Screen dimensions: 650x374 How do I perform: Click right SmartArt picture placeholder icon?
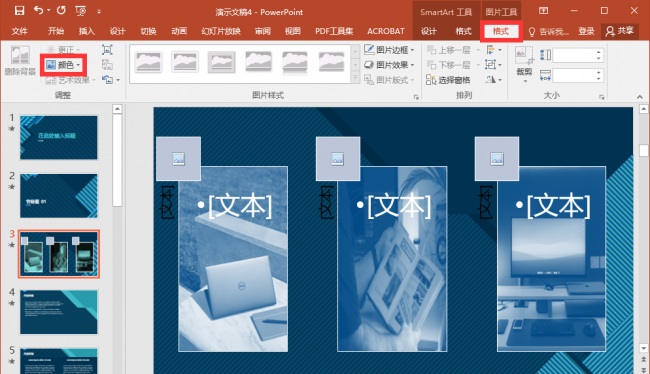[x=497, y=159]
